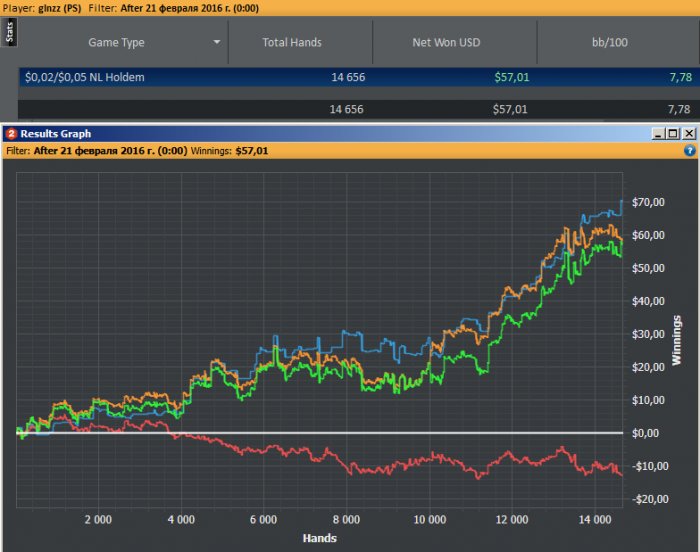Select the $0,02/$0,05 NL Holdem row
700x552 pixels.
pyautogui.click(x=359, y=77)
